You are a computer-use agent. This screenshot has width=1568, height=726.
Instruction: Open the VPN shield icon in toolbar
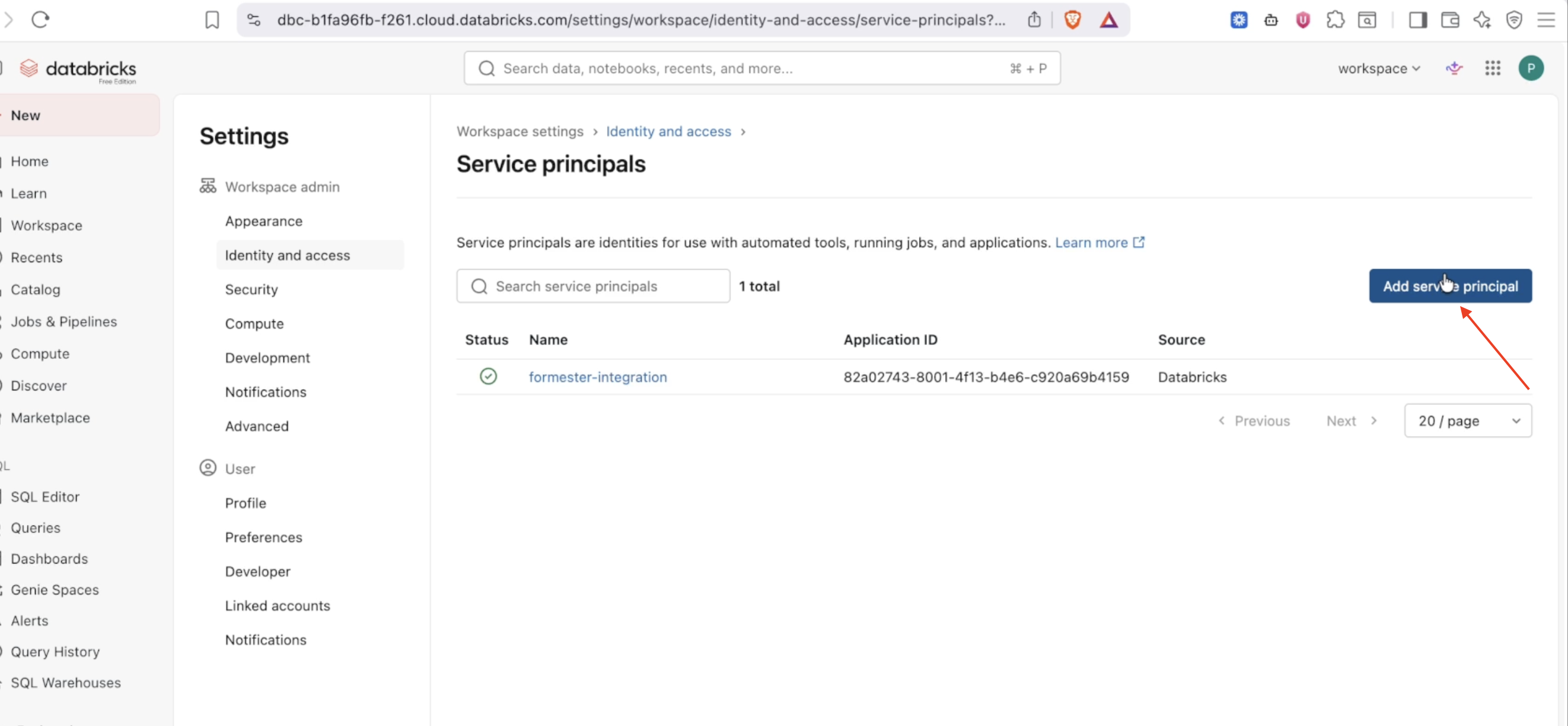[1514, 20]
